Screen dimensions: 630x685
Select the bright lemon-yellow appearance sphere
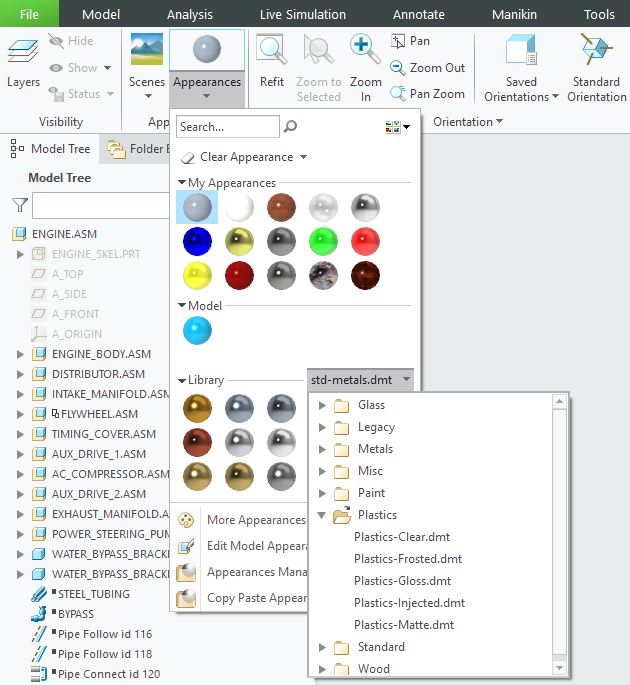click(x=197, y=275)
